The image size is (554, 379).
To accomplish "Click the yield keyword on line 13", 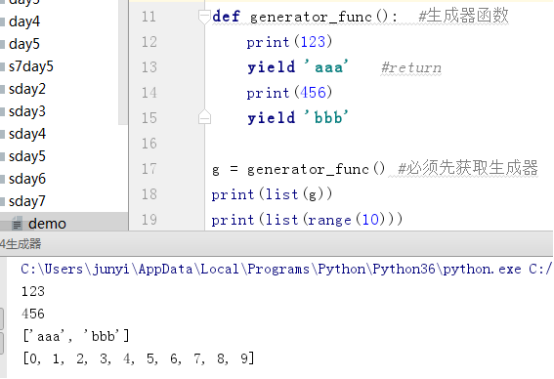I will (271, 67).
